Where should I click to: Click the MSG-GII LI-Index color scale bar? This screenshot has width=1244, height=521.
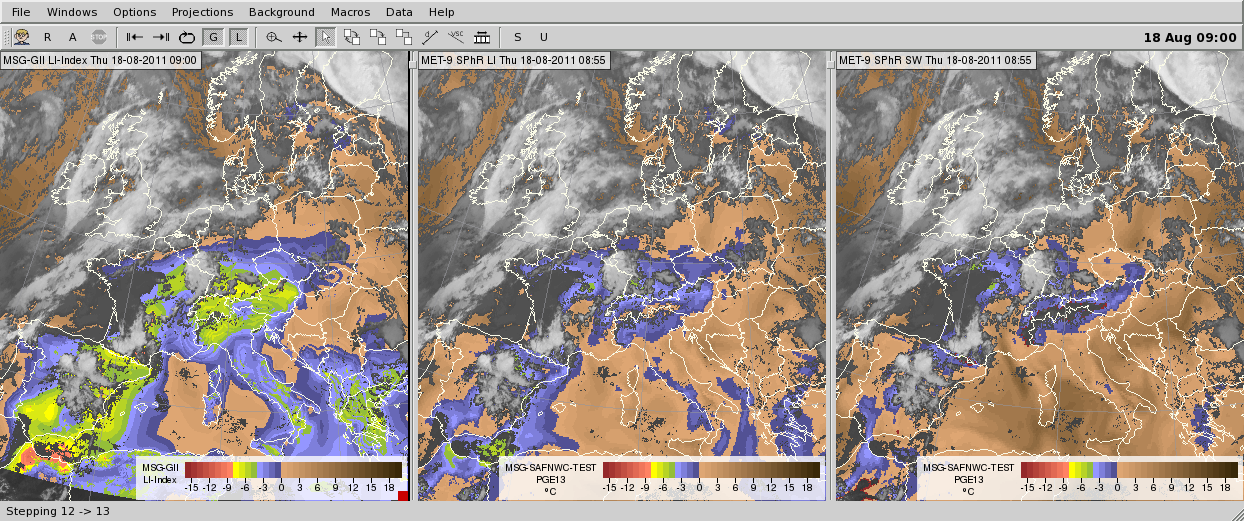[x=282, y=469]
